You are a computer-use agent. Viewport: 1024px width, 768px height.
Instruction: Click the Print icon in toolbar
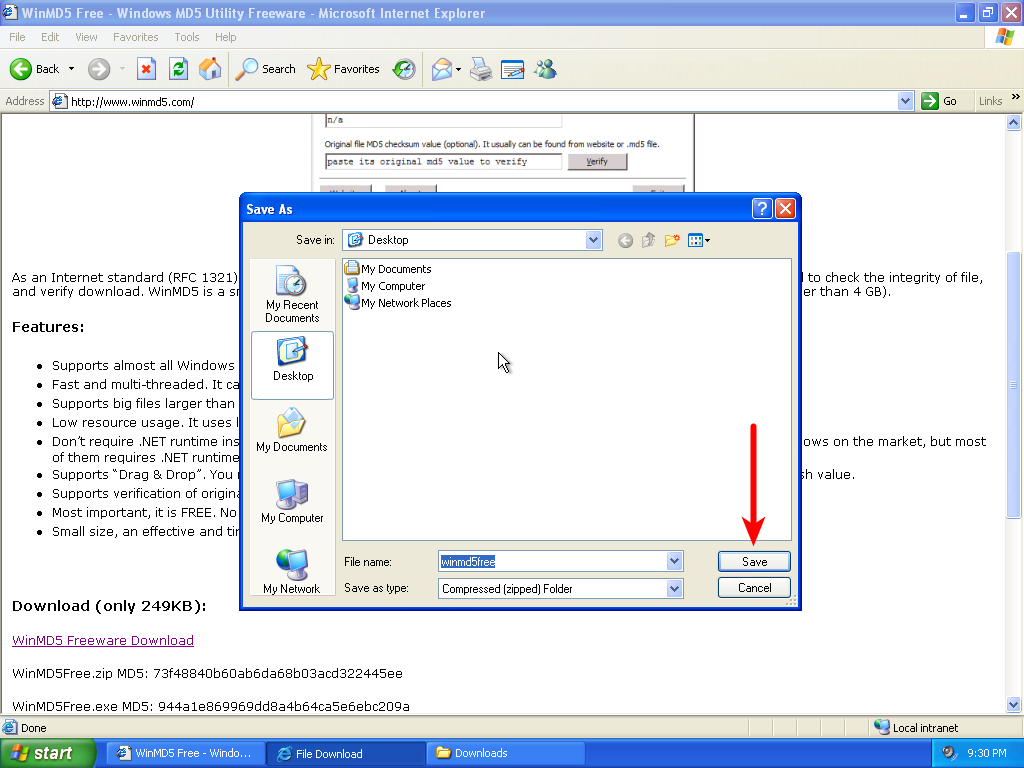pyautogui.click(x=481, y=69)
